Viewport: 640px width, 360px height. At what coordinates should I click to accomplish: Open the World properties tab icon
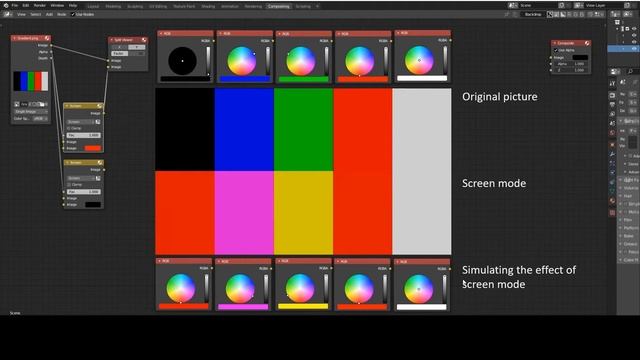[612, 133]
